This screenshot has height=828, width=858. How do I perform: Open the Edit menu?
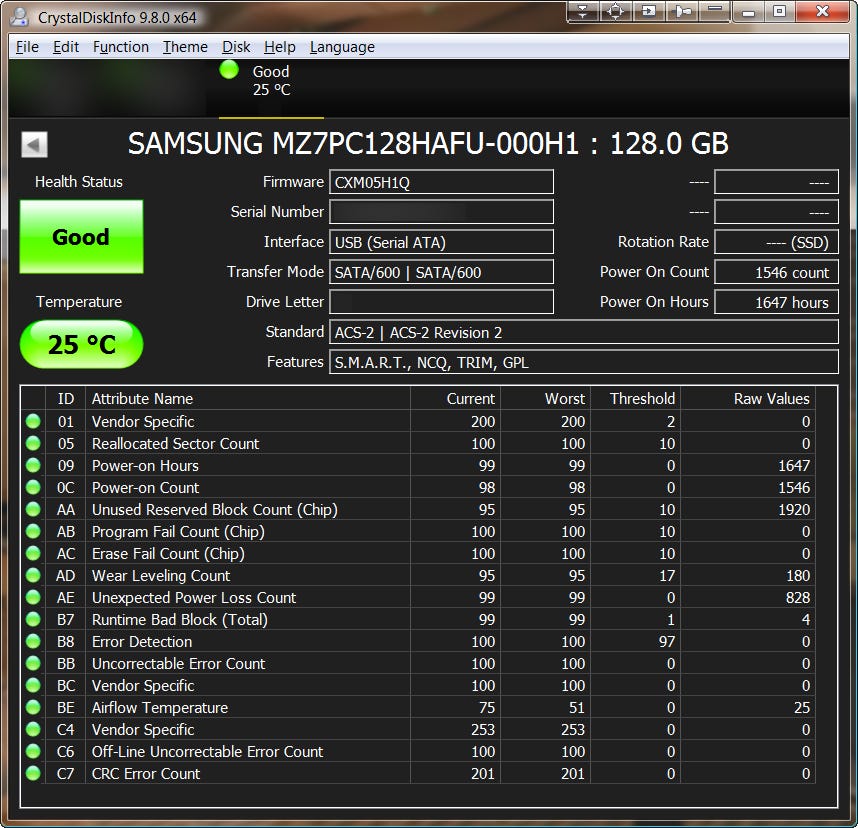pyautogui.click(x=66, y=47)
